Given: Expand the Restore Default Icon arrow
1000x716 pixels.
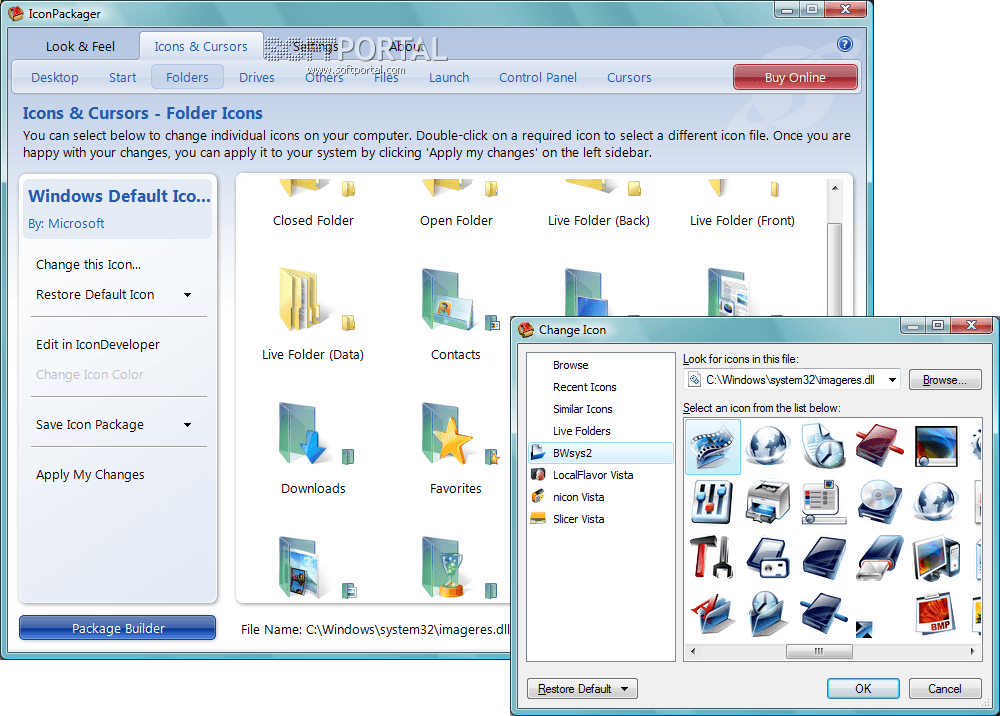Looking at the screenshot, I should [188, 295].
